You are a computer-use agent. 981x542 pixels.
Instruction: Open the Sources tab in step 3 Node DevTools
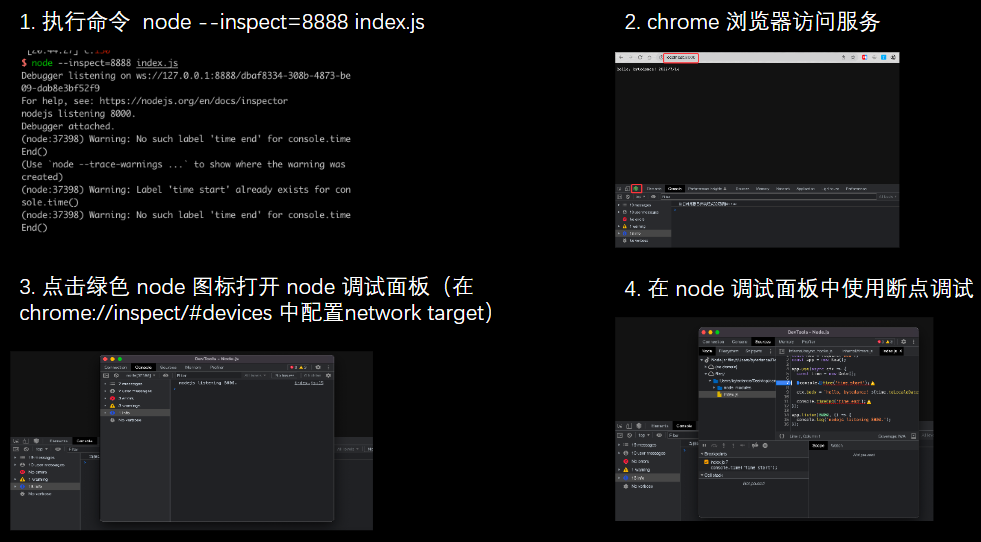[168, 367]
